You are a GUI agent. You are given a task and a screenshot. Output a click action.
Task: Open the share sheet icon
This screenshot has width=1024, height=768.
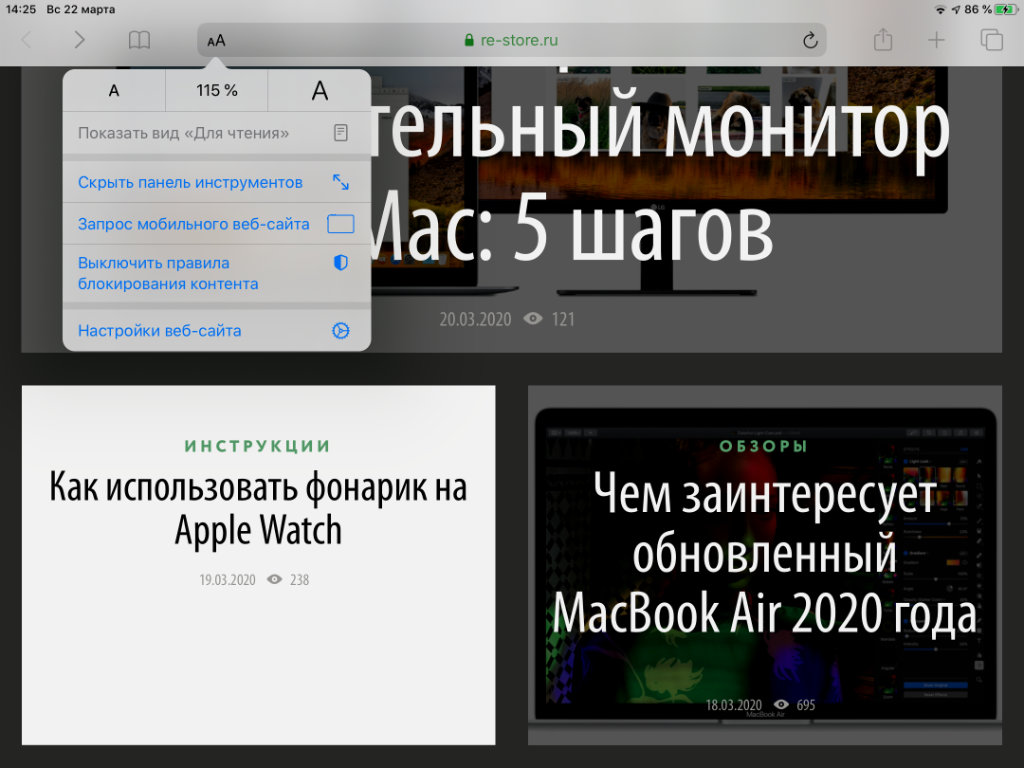[x=882, y=40]
